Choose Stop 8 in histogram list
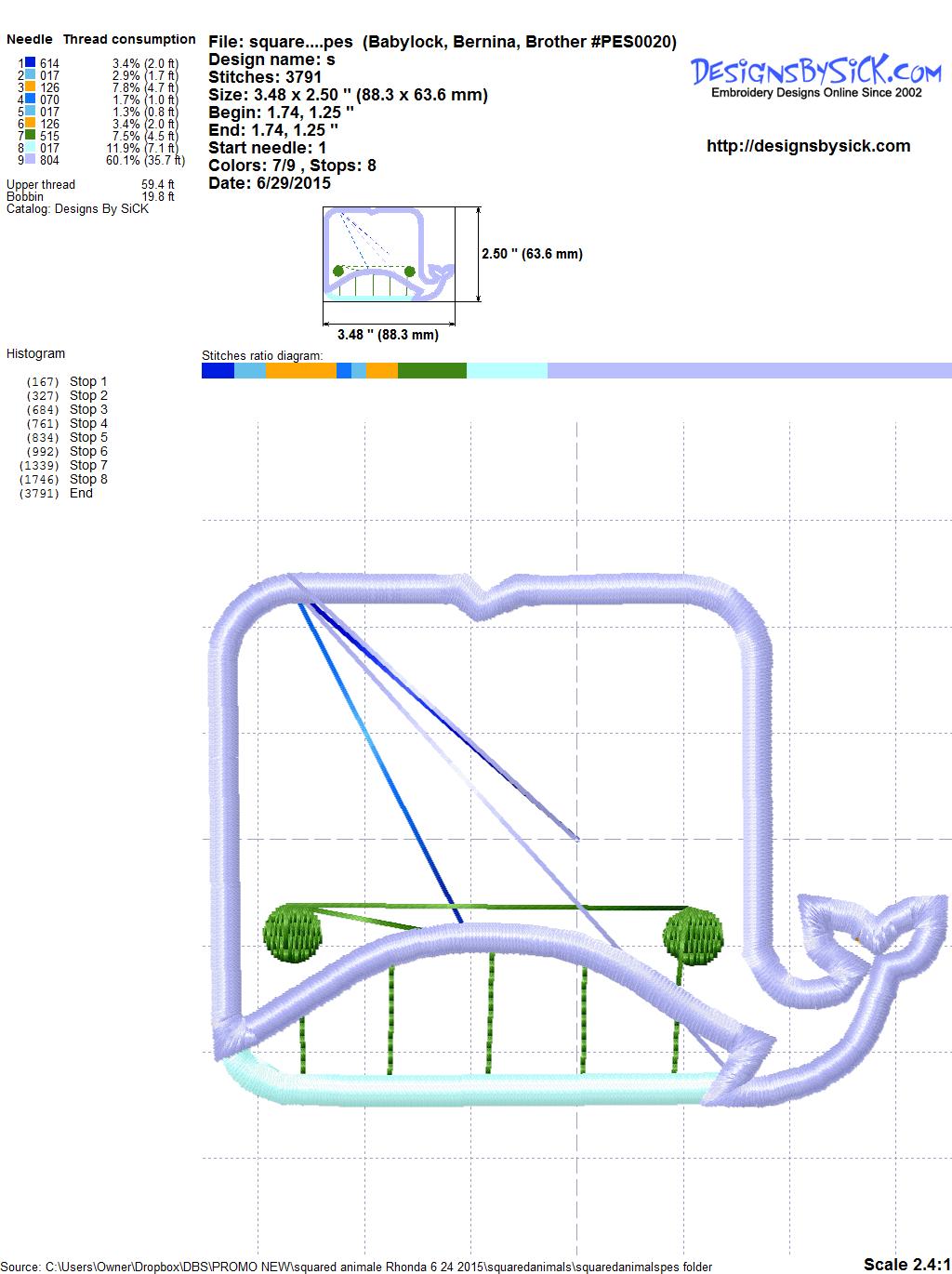Image resolution: width=952 pixels, height=1274 pixels. pos(88,479)
